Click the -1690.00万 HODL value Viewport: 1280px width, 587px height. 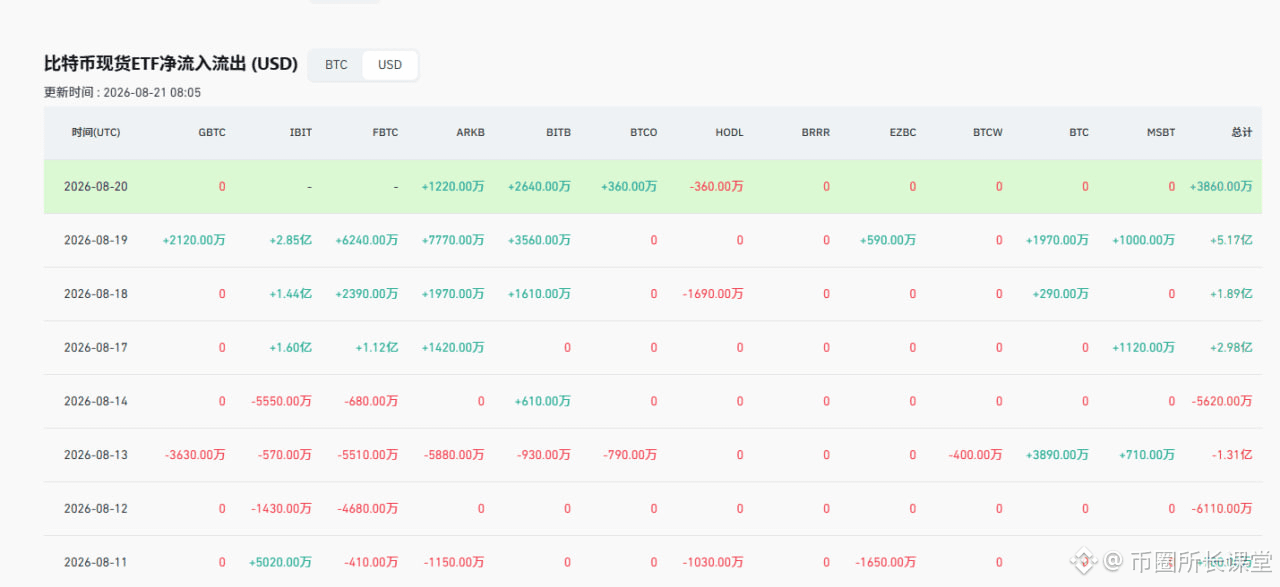coord(714,294)
